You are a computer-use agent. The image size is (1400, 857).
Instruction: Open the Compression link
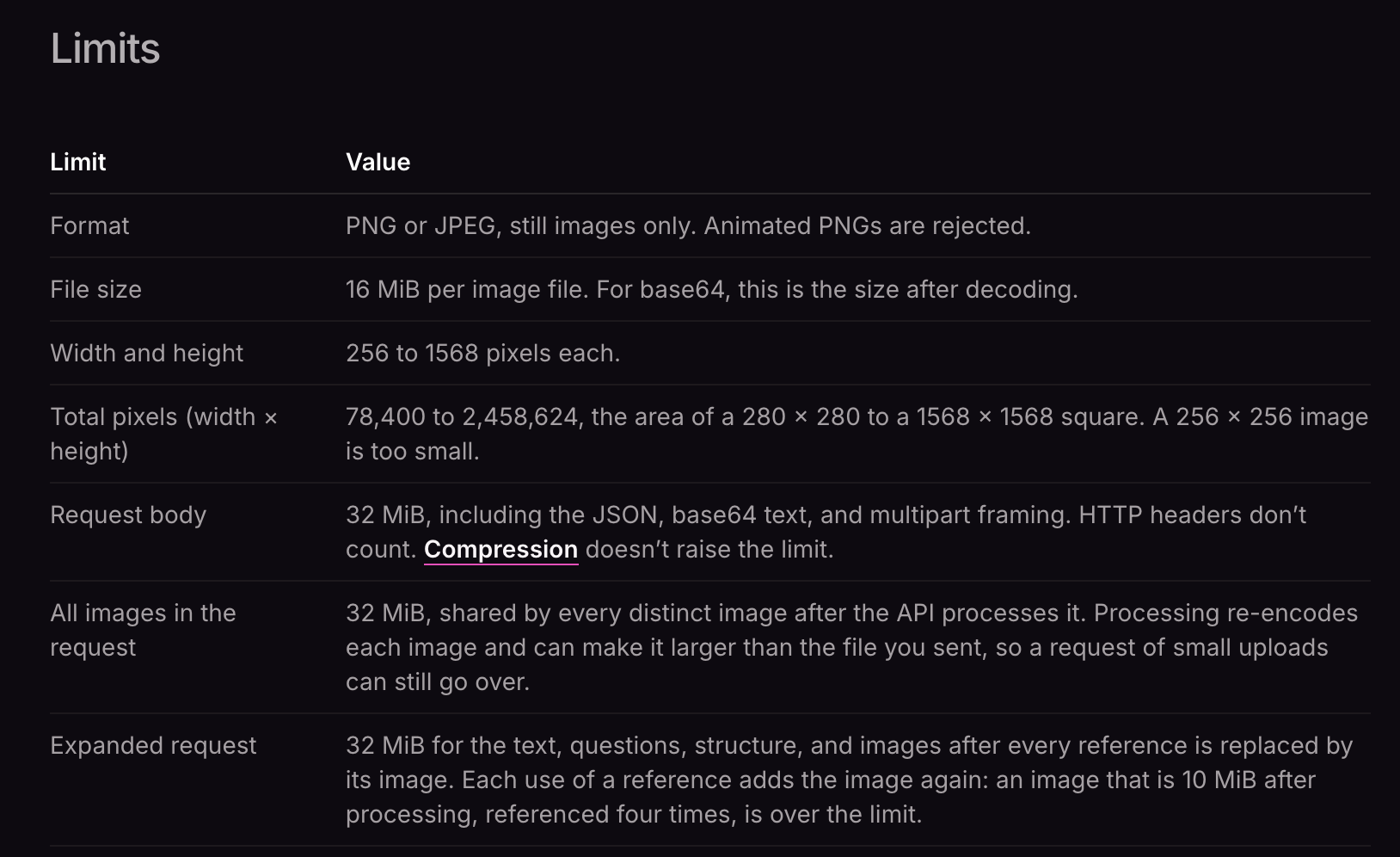tap(500, 549)
